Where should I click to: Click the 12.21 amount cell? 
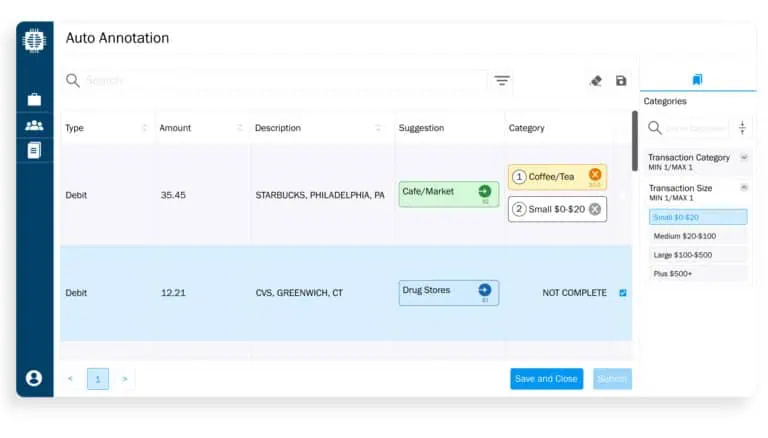tap(173, 292)
